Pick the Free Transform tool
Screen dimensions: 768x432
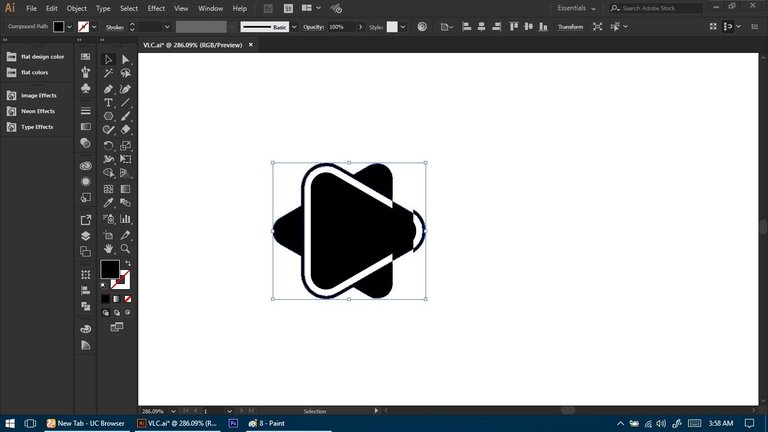125,159
